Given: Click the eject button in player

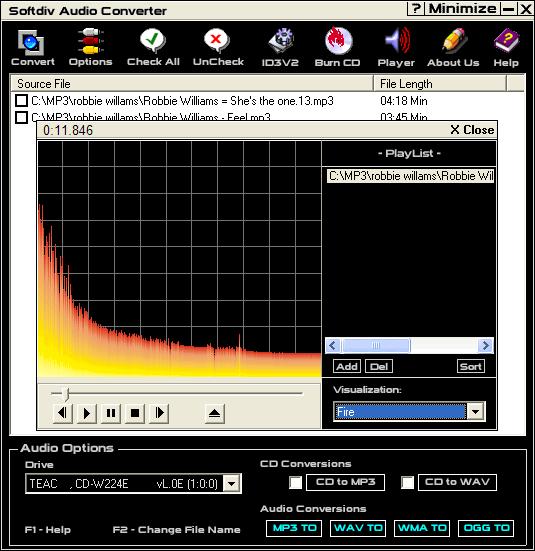Looking at the screenshot, I should coord(214,413).
